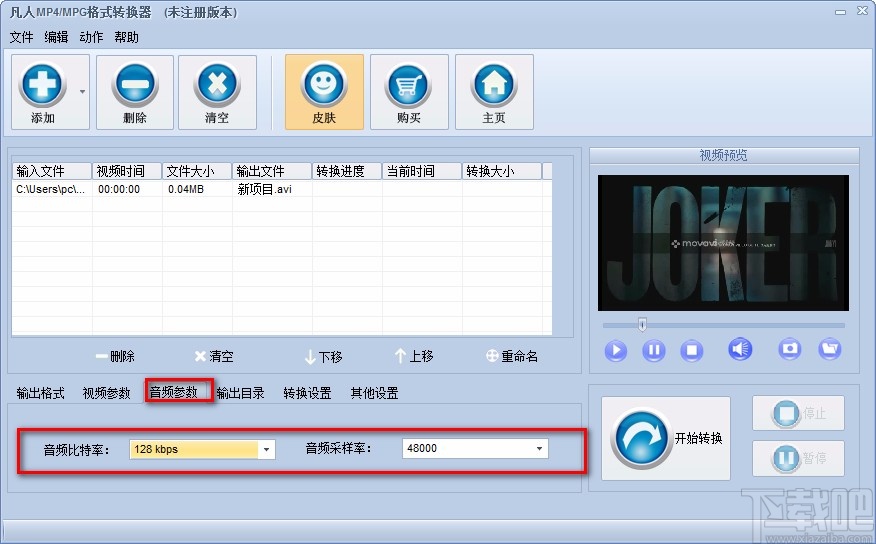Switch to the 输出格式 tab
This screenshot has height=544, width=876.
coord(40,393)
